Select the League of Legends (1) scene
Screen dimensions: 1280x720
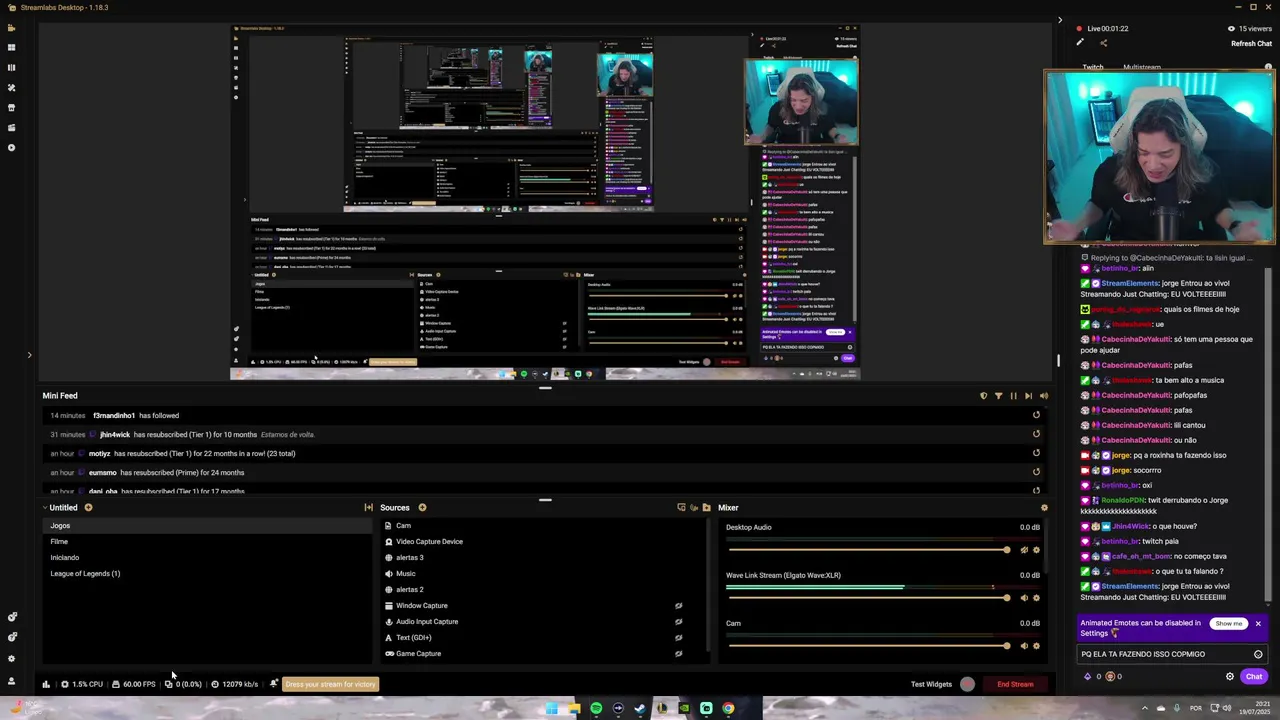206,574
